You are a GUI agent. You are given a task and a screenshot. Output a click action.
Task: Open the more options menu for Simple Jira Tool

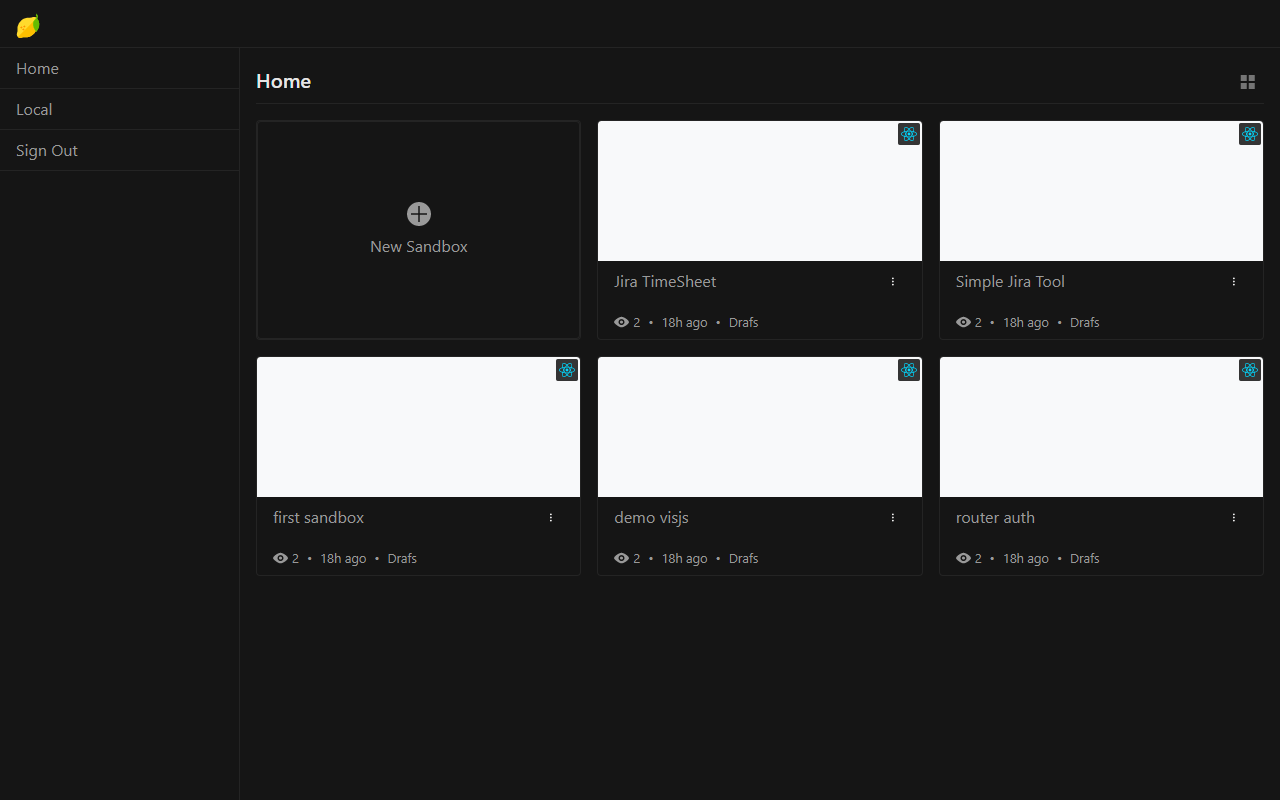pyautogui.click(x=1234, y=282)
